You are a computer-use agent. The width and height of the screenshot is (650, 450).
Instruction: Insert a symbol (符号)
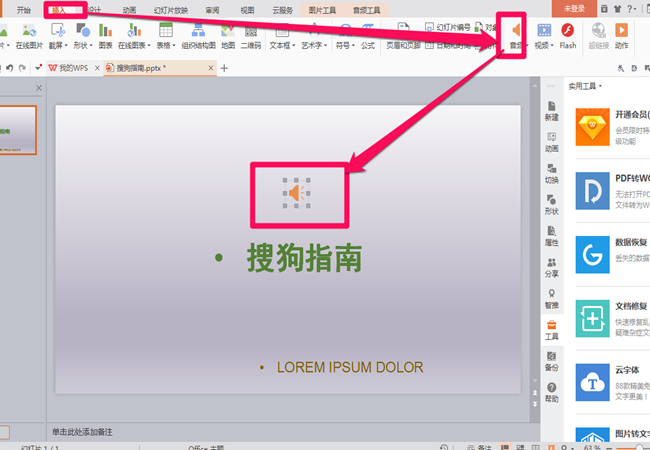pyautogui.click(x=345, y=36)
